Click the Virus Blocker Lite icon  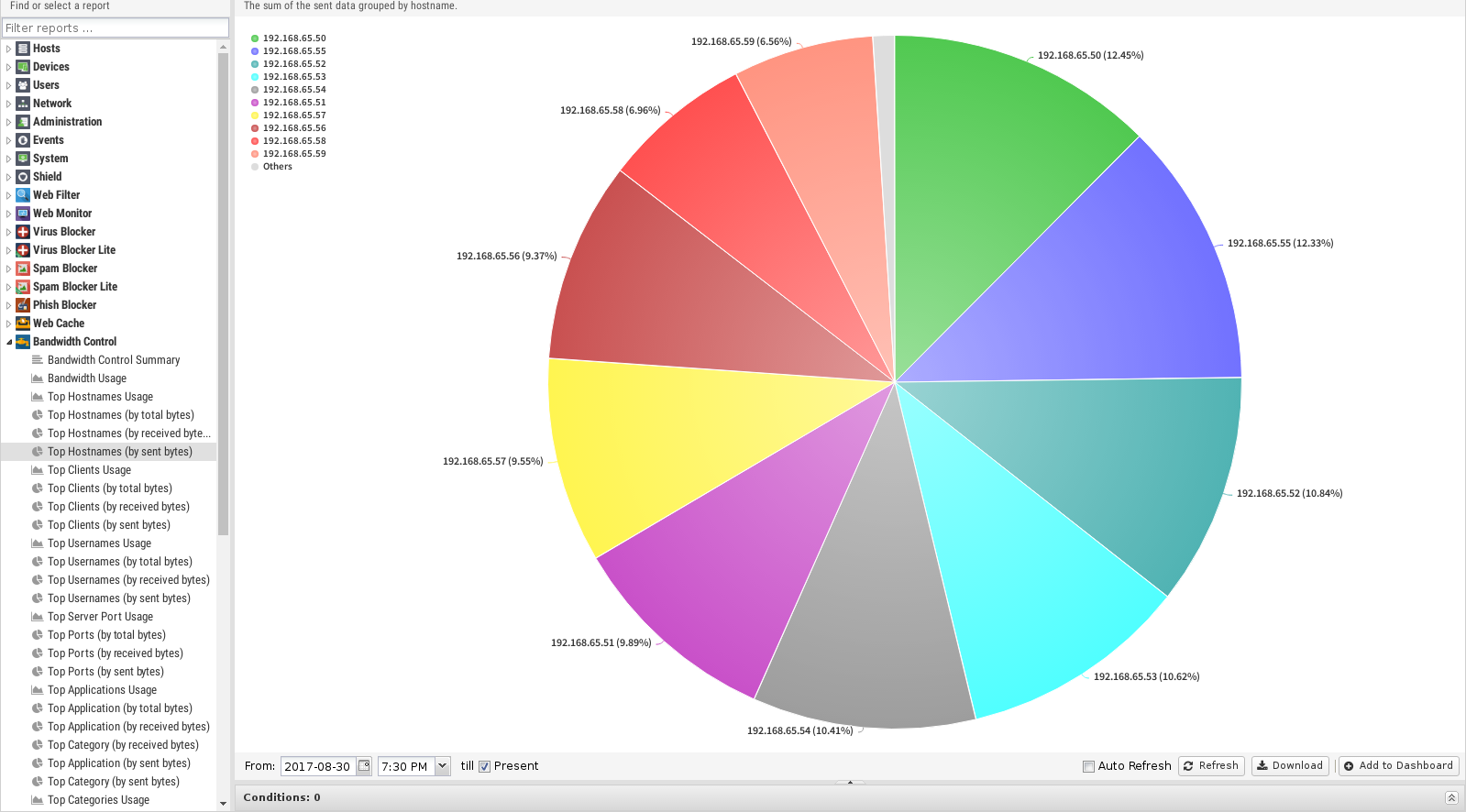point(23,250)
